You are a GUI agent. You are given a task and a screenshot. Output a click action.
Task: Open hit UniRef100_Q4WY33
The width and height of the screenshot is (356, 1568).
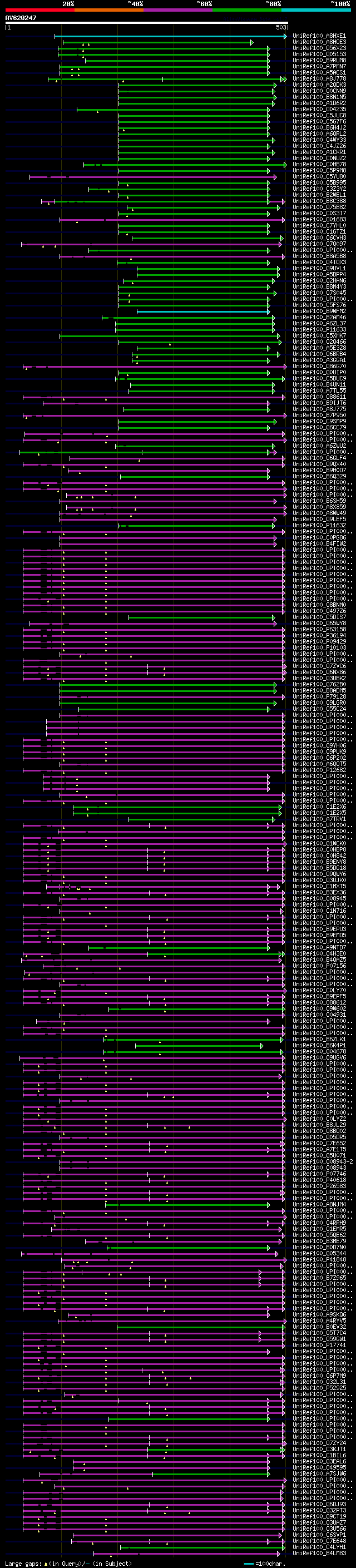click(x=319, y=140)
